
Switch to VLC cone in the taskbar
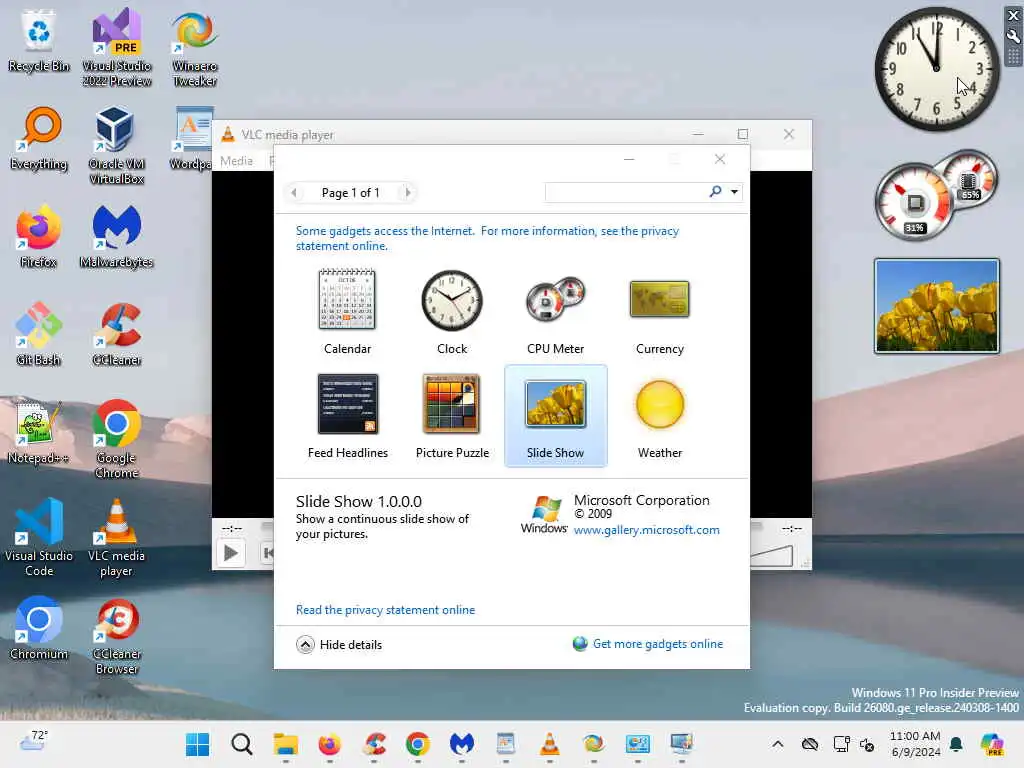tap(550, 744)
